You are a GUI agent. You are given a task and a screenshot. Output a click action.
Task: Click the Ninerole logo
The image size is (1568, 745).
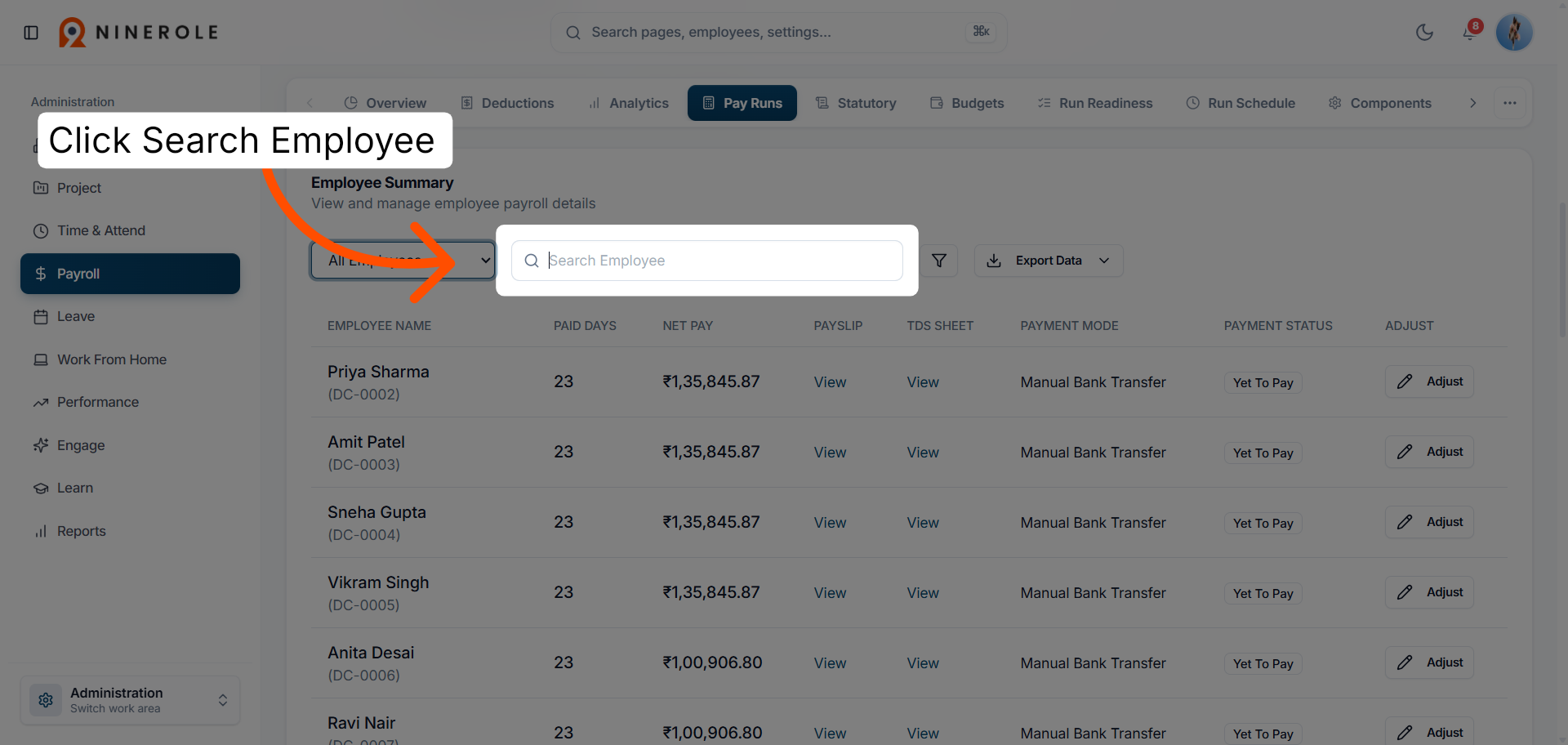pos(138,33)
